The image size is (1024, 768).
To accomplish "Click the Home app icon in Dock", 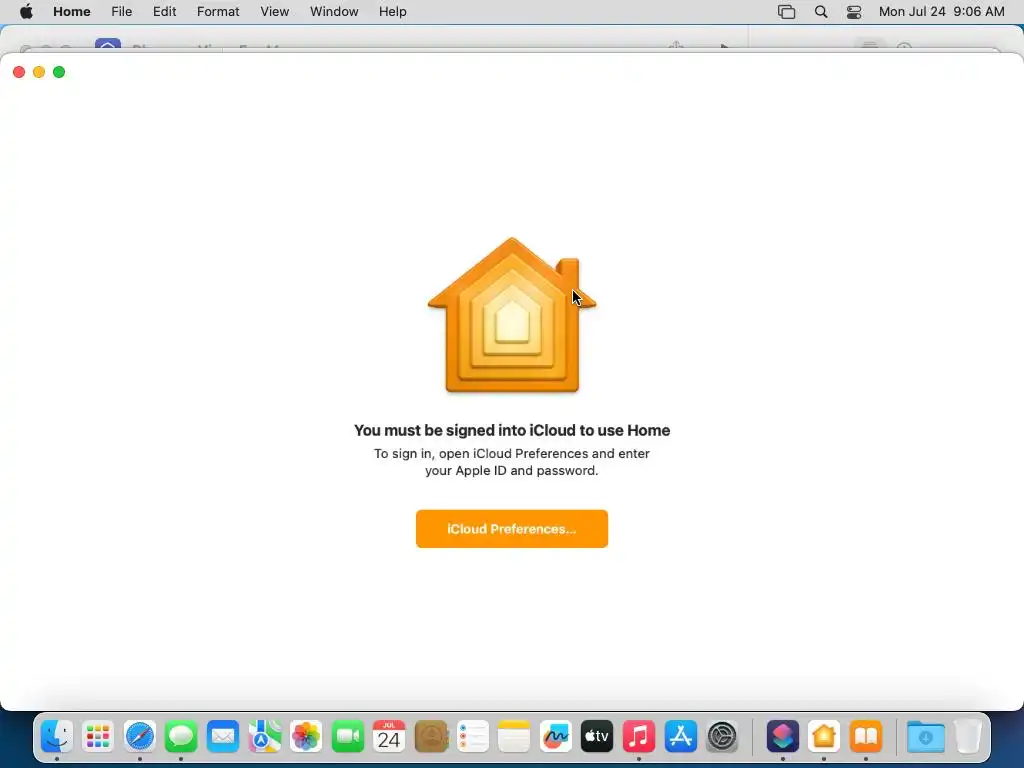I will (824, 737).
